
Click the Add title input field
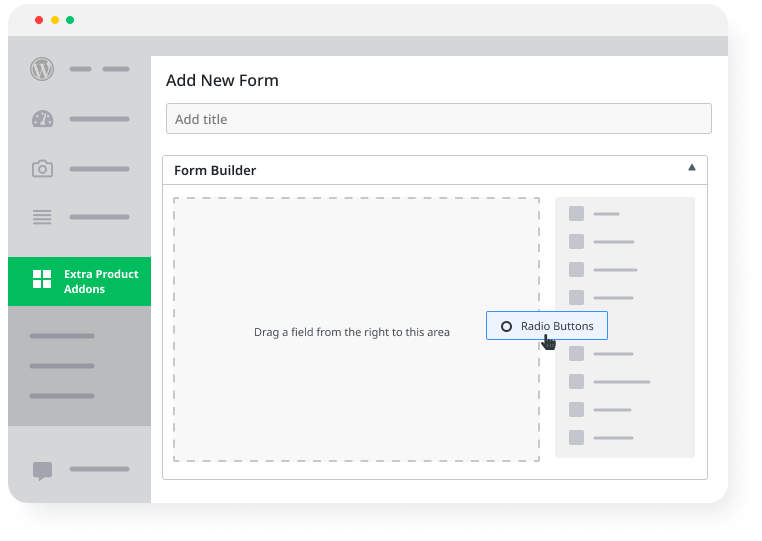coord(439,119)
